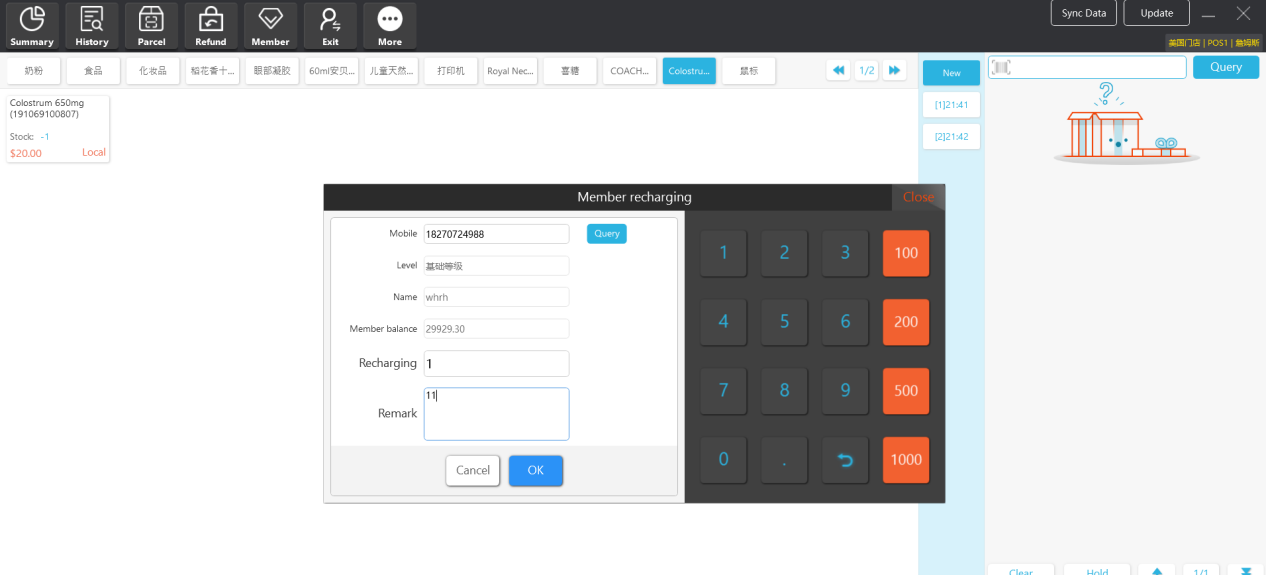Click the Exit user icon
The width and height of the screenshot is (1266, 575).
330,26
